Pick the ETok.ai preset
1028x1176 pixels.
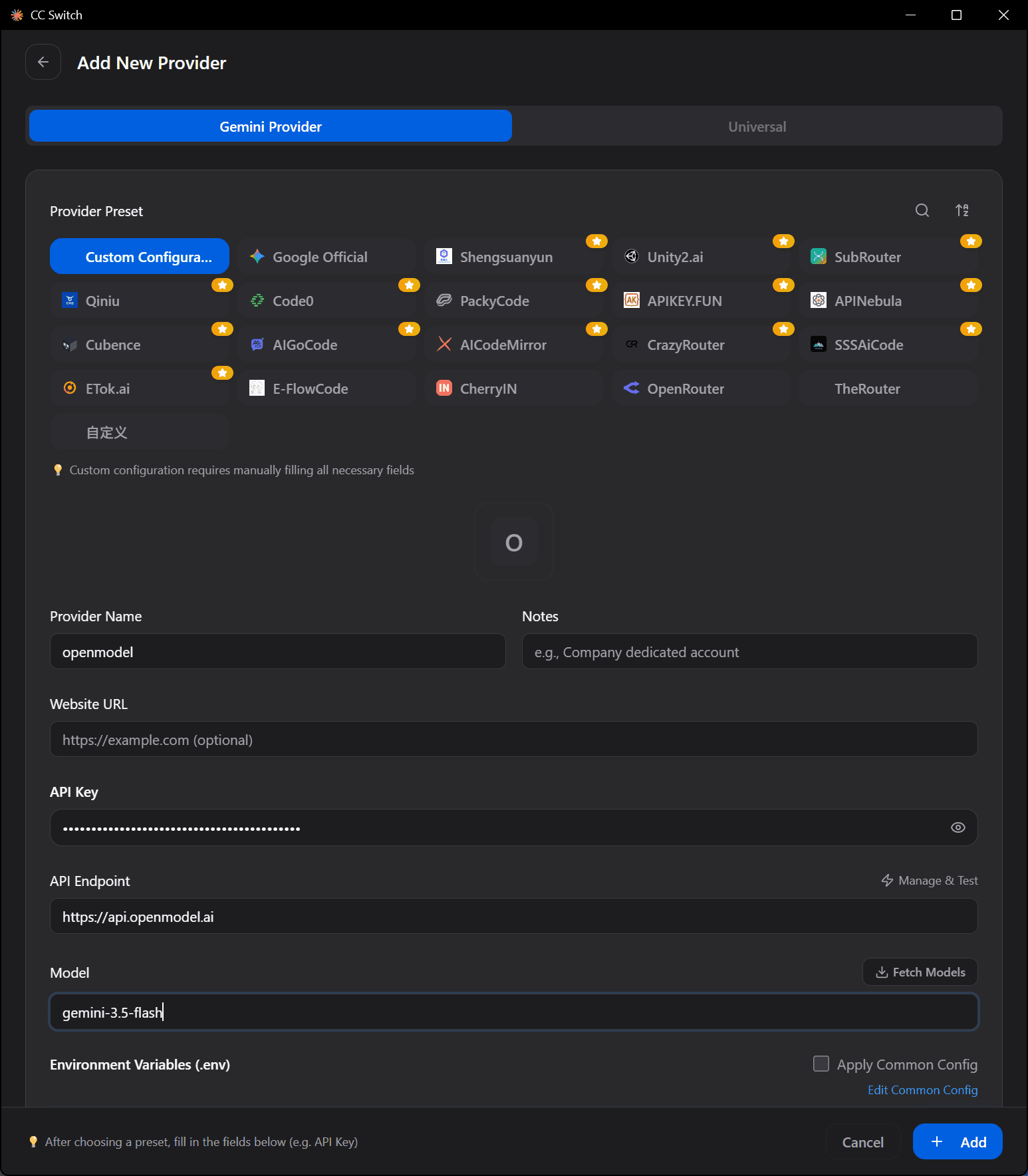point(140,388)
